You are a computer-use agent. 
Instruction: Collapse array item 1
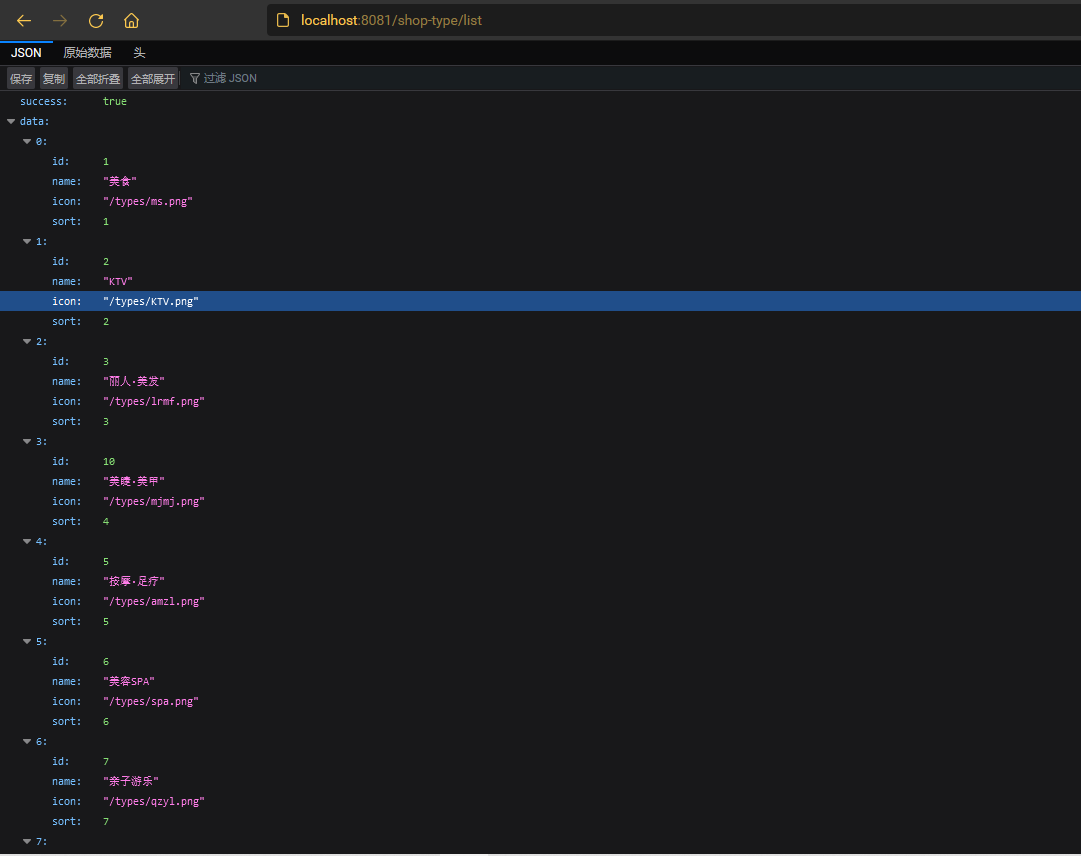click(x=27, y=241)
